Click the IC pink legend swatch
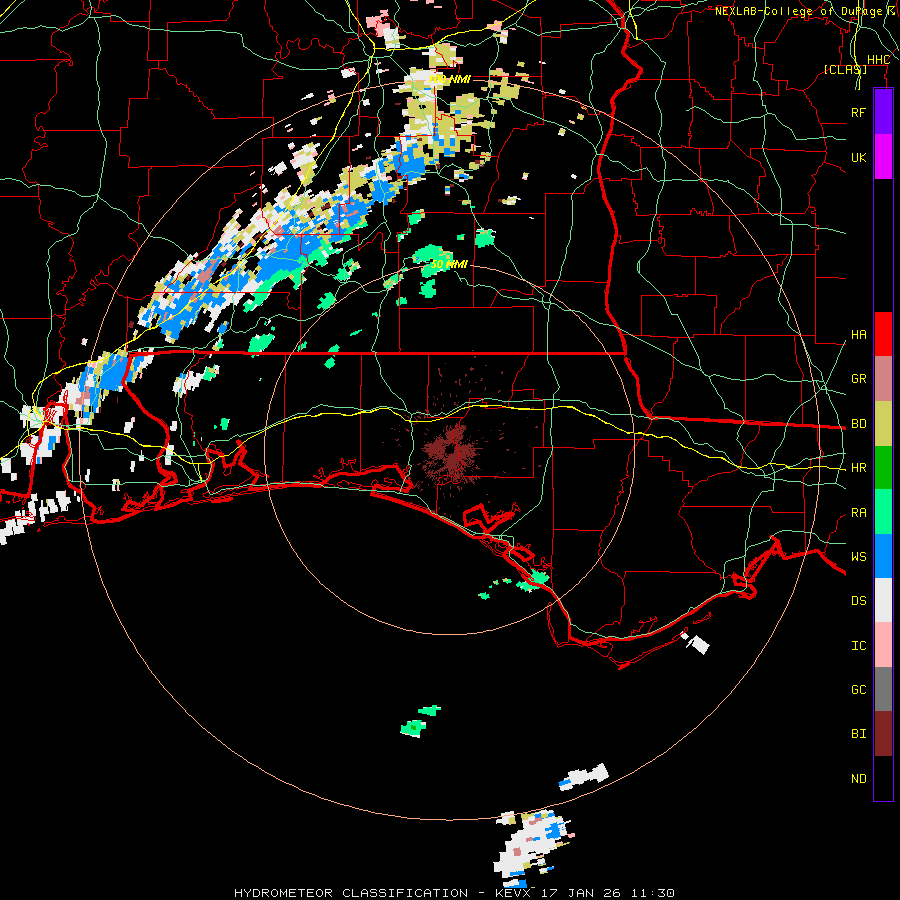The image size is (900, 900). tap(883, 645)
